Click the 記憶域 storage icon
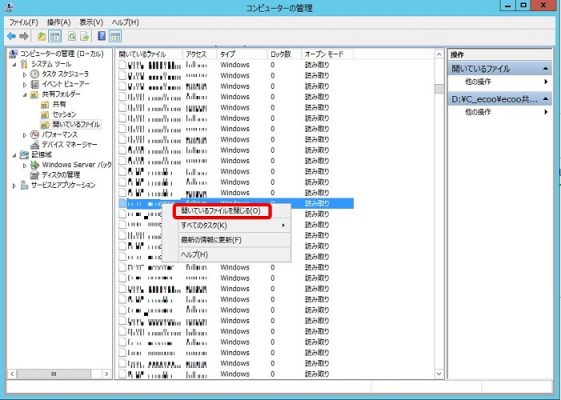 click(x=24, y=155)
